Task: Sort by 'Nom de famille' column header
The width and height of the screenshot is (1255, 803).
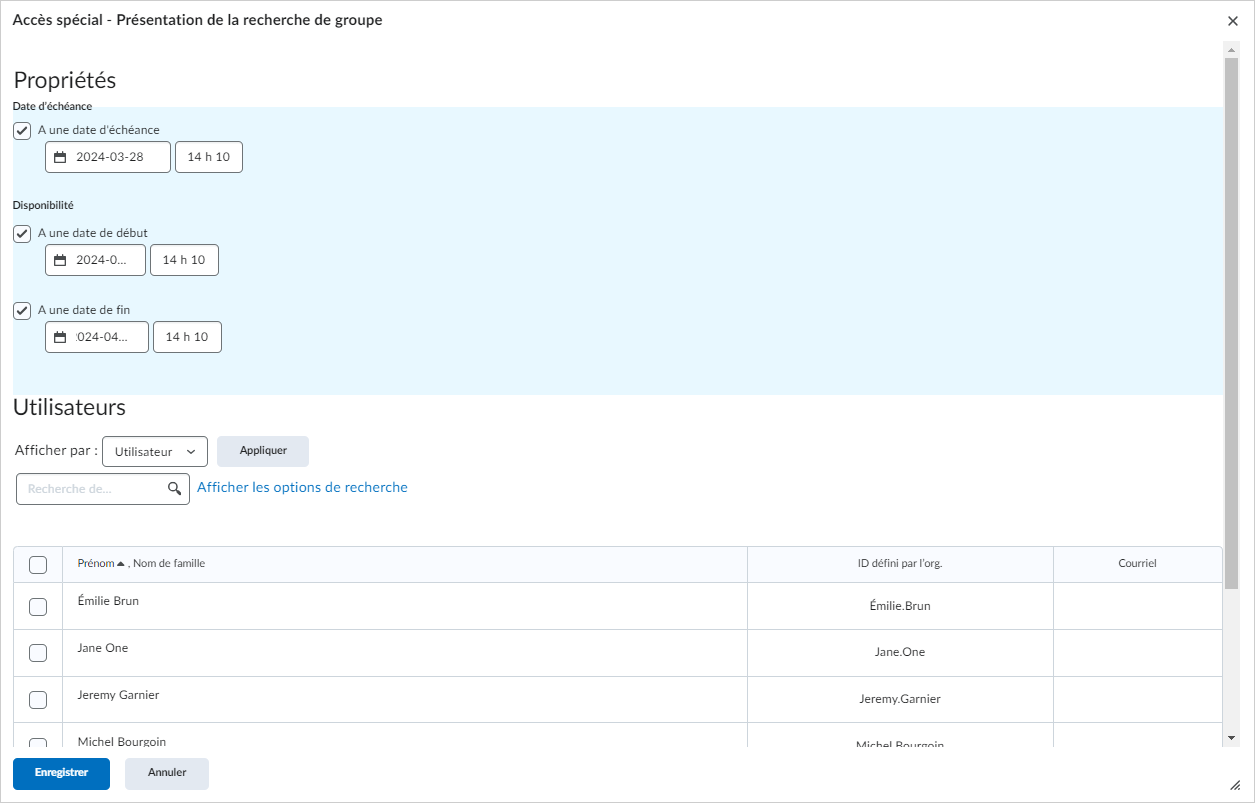Action: tap(169, 564)
